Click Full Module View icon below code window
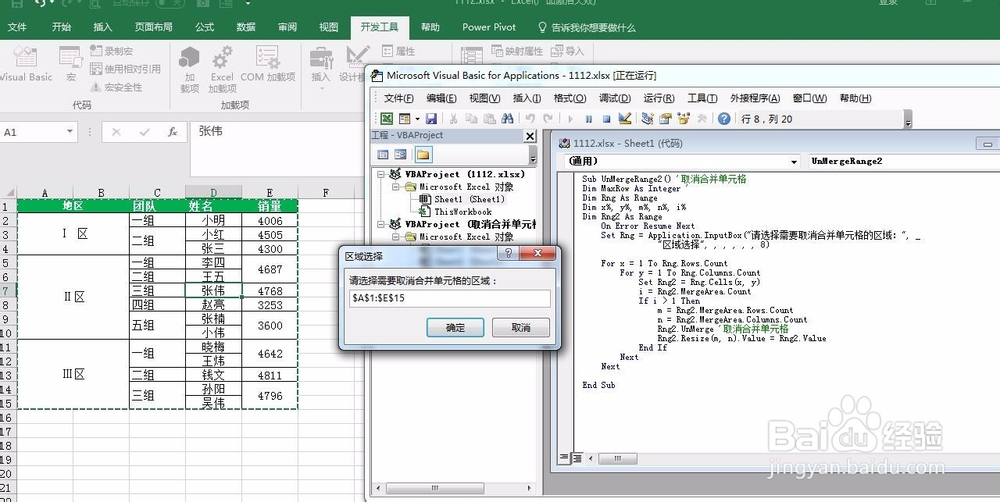This screenshot has width=1000, height=502. [577, 458]
